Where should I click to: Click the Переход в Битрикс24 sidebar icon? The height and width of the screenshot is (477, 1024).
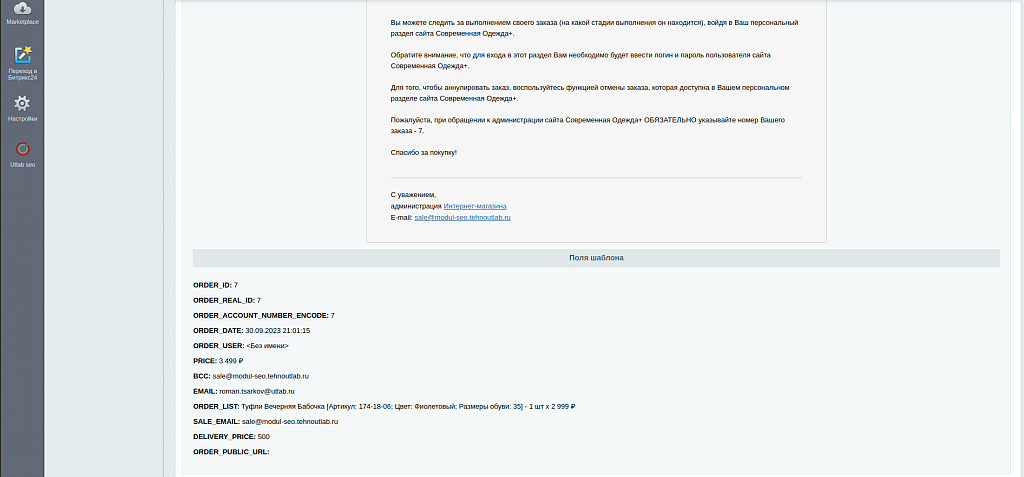coord(22,56)
